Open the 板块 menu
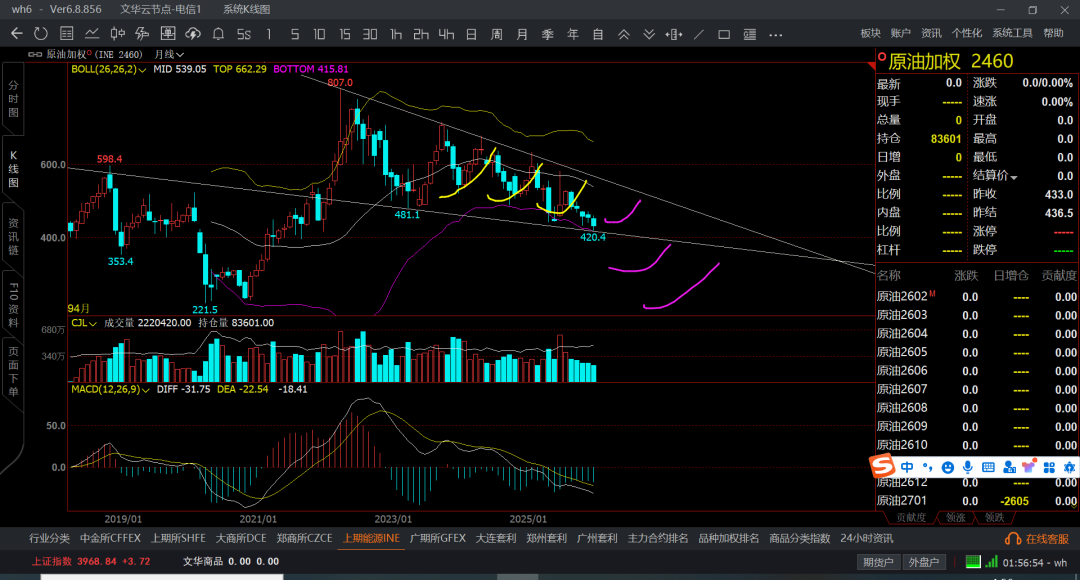The image size is (1080, 580). coord(871,33)
